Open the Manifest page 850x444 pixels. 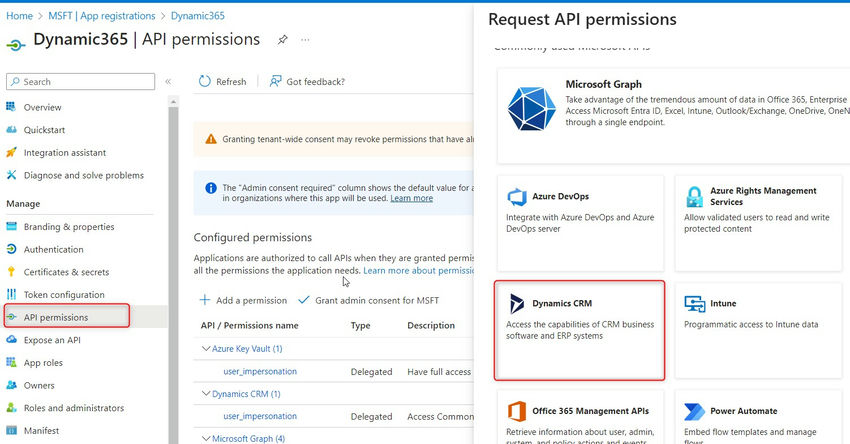click(x=41, y=430)
